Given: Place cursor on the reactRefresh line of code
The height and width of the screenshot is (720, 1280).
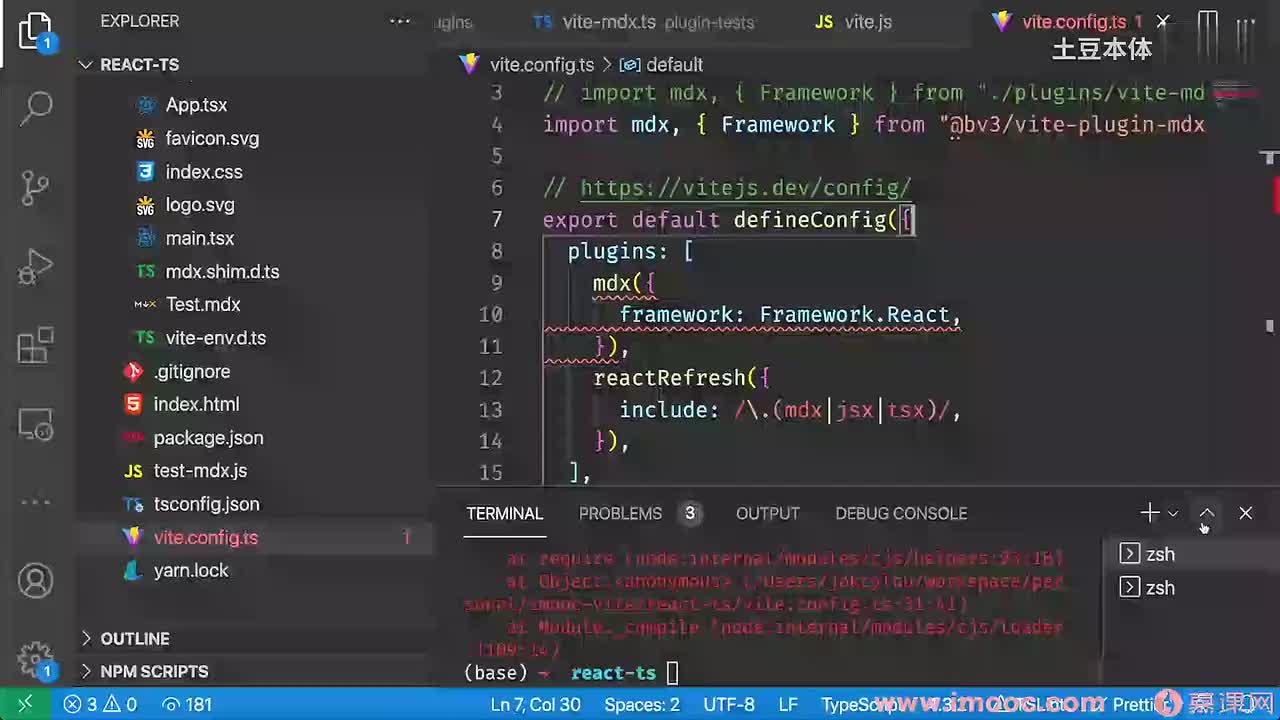Looking at the screenshot, I should click(x=681, y=378).
